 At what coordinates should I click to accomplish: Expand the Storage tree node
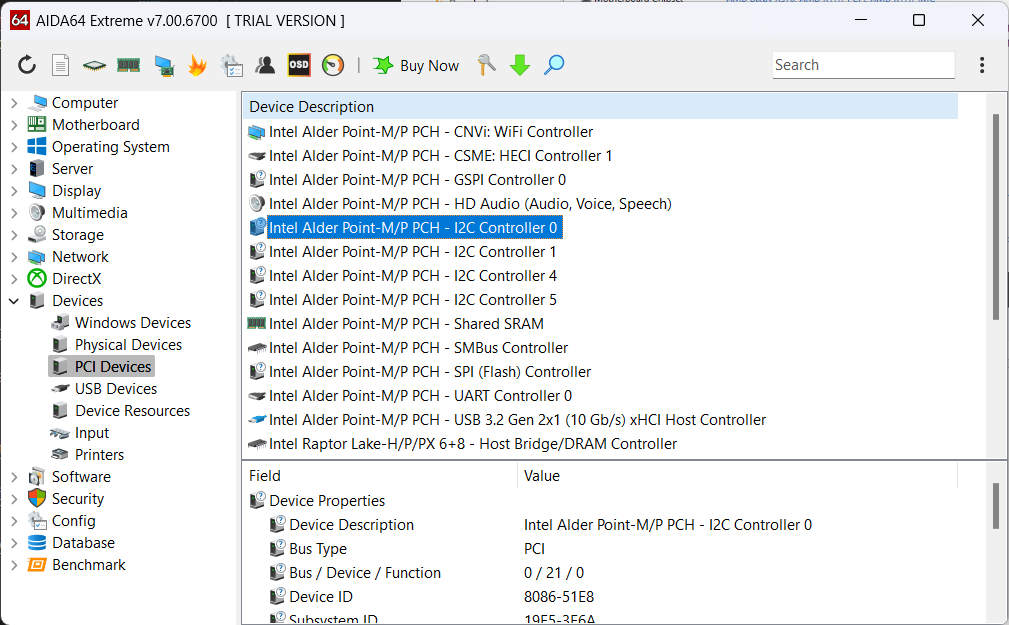click(x=14, y=235)
